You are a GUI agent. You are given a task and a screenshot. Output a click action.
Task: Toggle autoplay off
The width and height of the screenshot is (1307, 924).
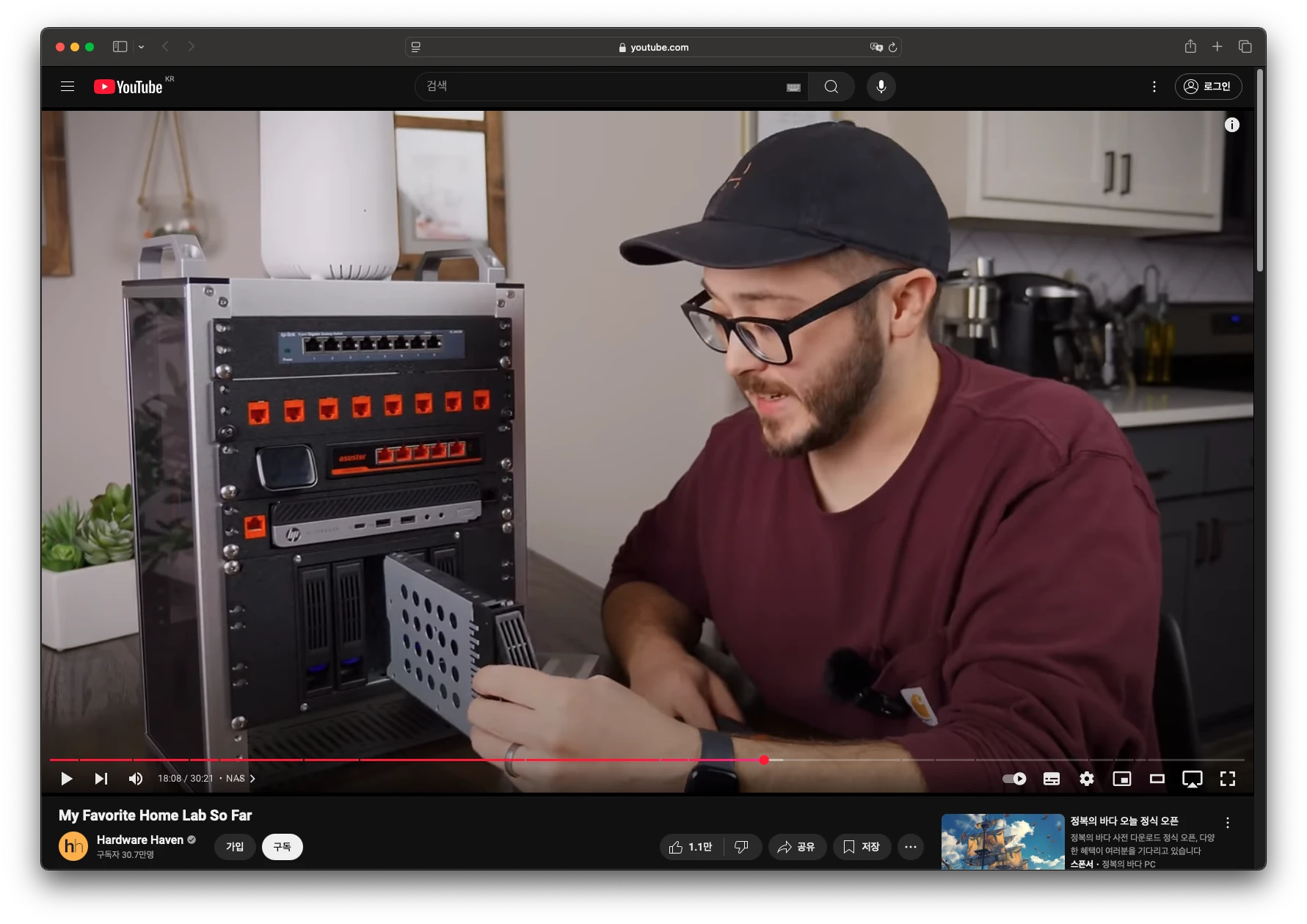coord(1013,779)
